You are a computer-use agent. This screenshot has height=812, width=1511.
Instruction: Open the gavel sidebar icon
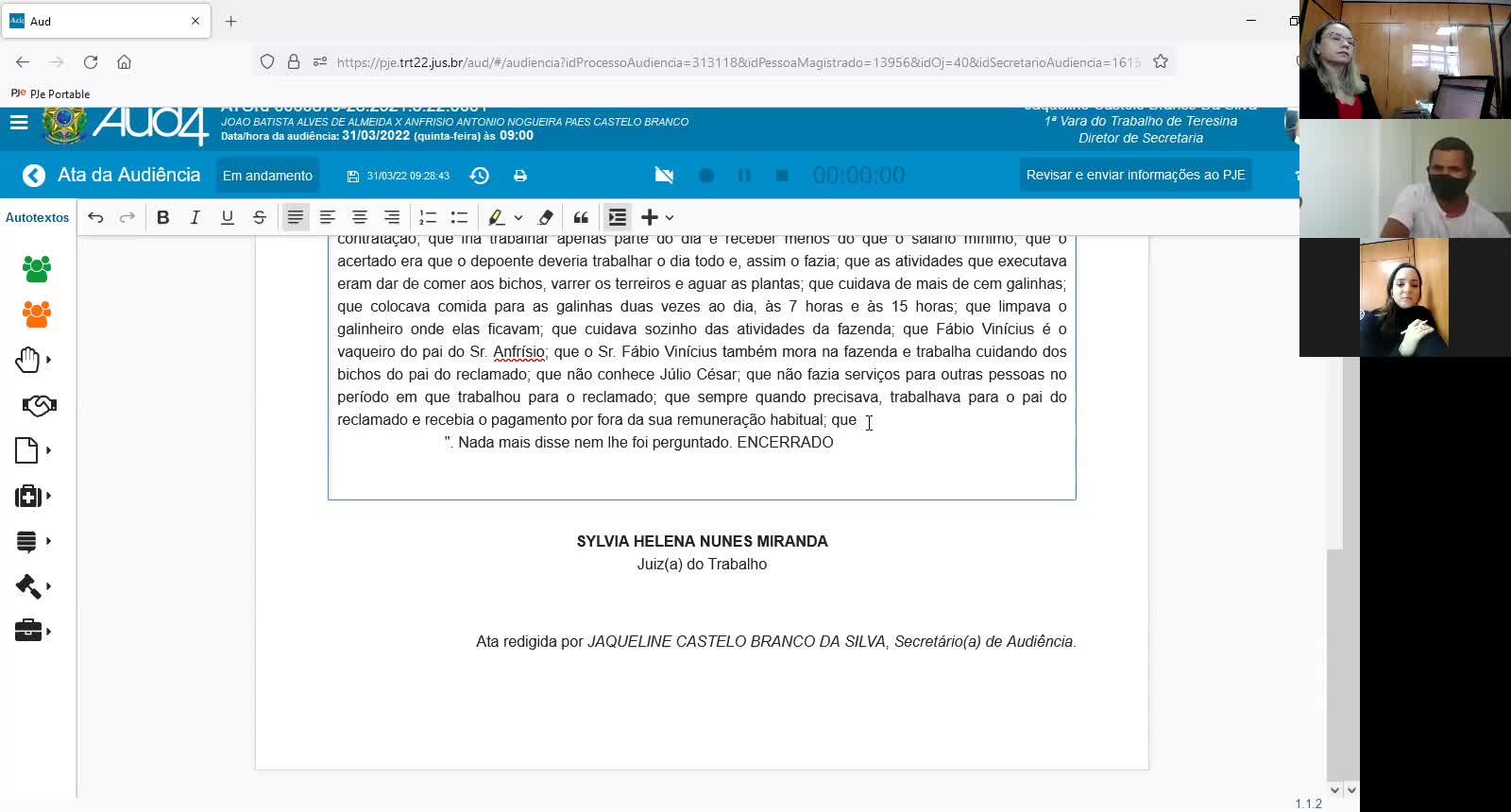coord(28,586)
